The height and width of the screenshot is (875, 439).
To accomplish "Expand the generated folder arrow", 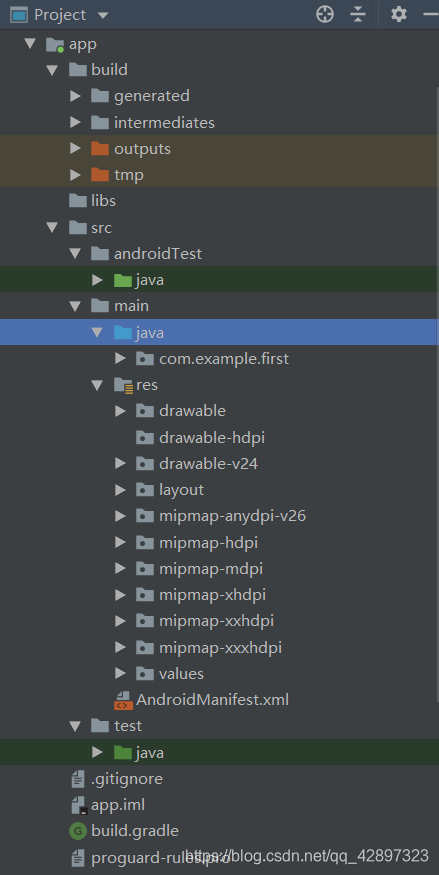I will point(75,96).
